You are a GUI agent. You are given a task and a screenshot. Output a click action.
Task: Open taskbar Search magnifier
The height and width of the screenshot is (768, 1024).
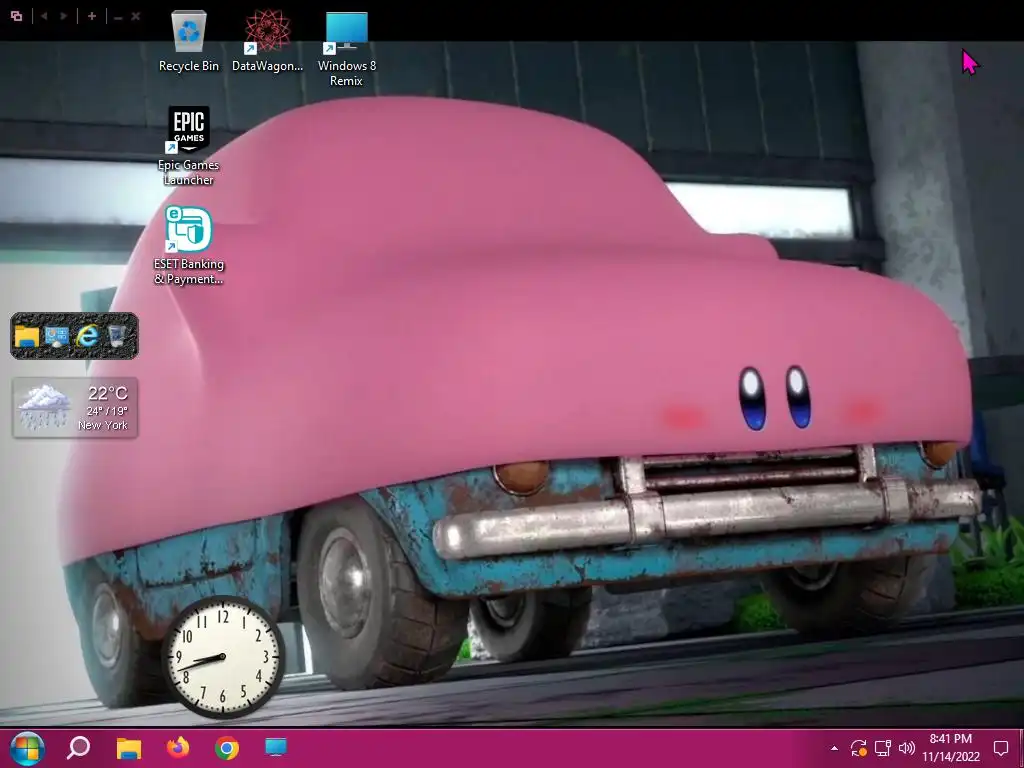coord(78,748)
